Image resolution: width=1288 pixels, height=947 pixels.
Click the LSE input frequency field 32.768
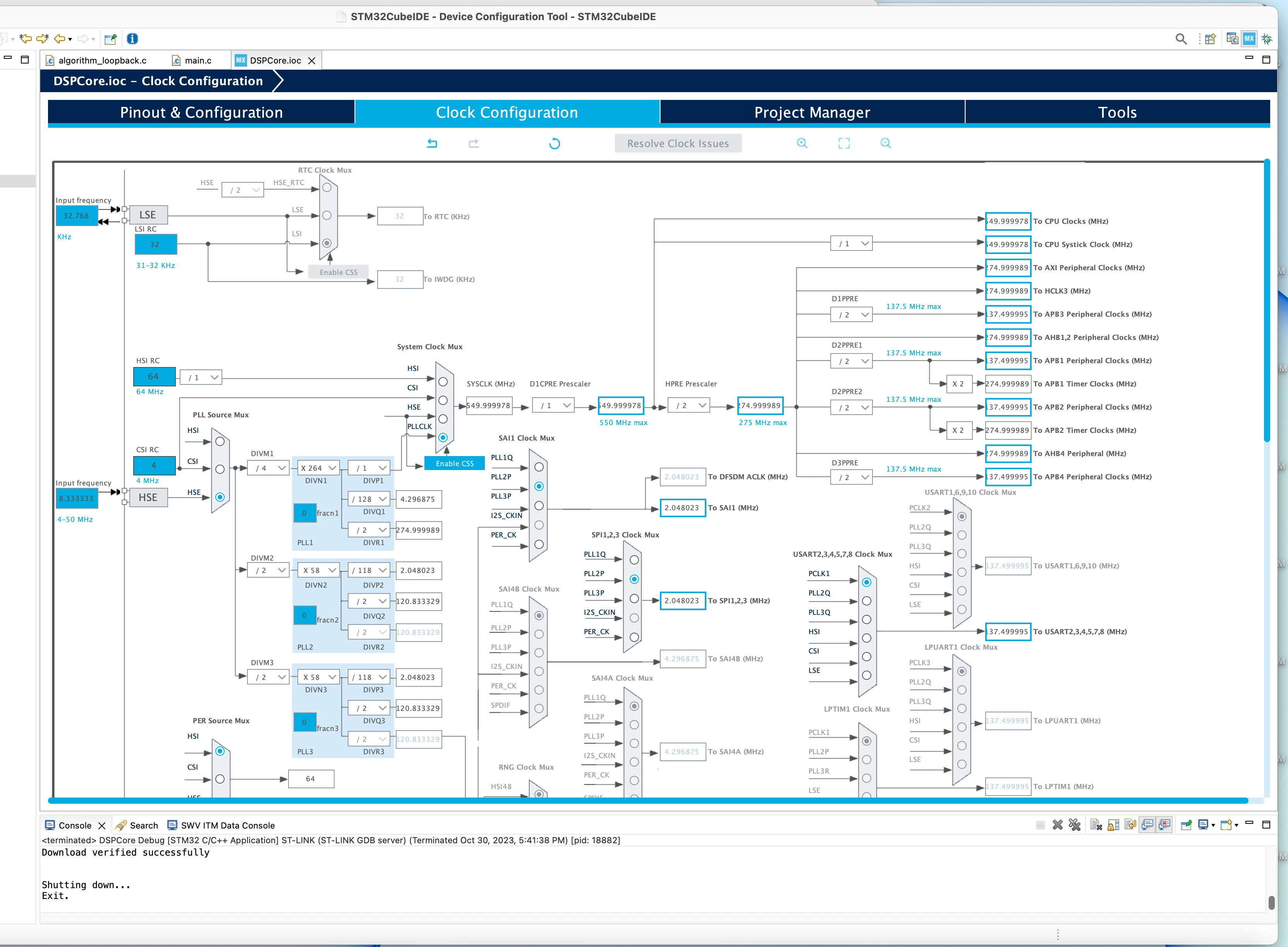[x=76, y=216]
